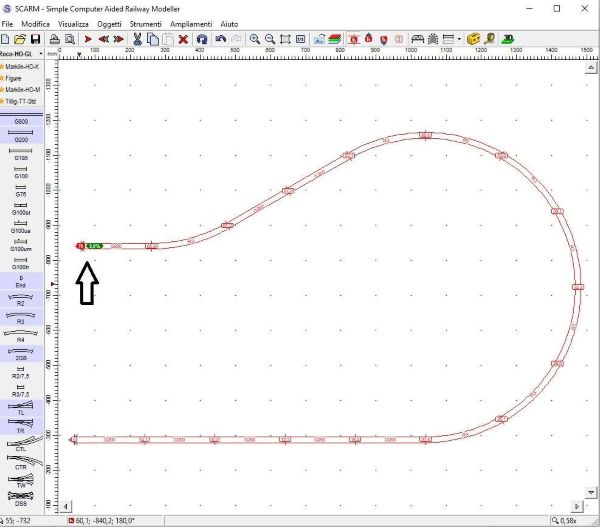Select the R2 curved track piece

click(x=21, y=298)
